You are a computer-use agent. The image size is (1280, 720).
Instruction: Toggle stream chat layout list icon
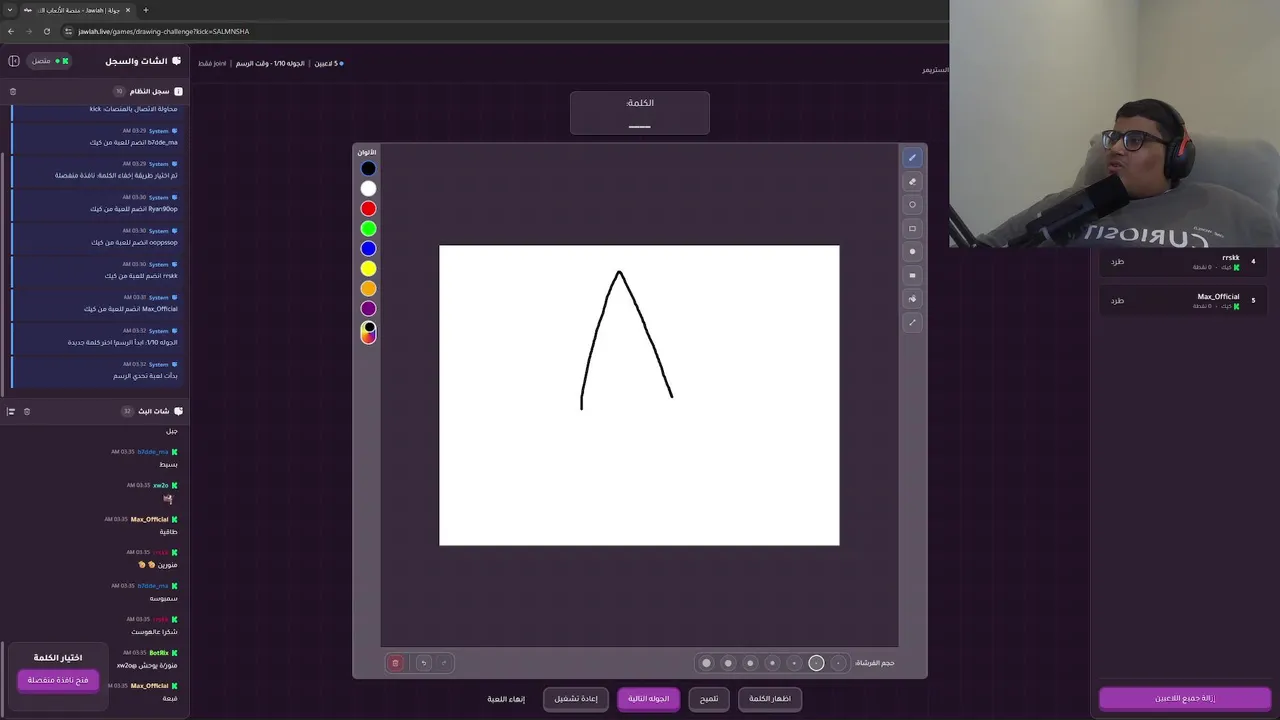11,411
